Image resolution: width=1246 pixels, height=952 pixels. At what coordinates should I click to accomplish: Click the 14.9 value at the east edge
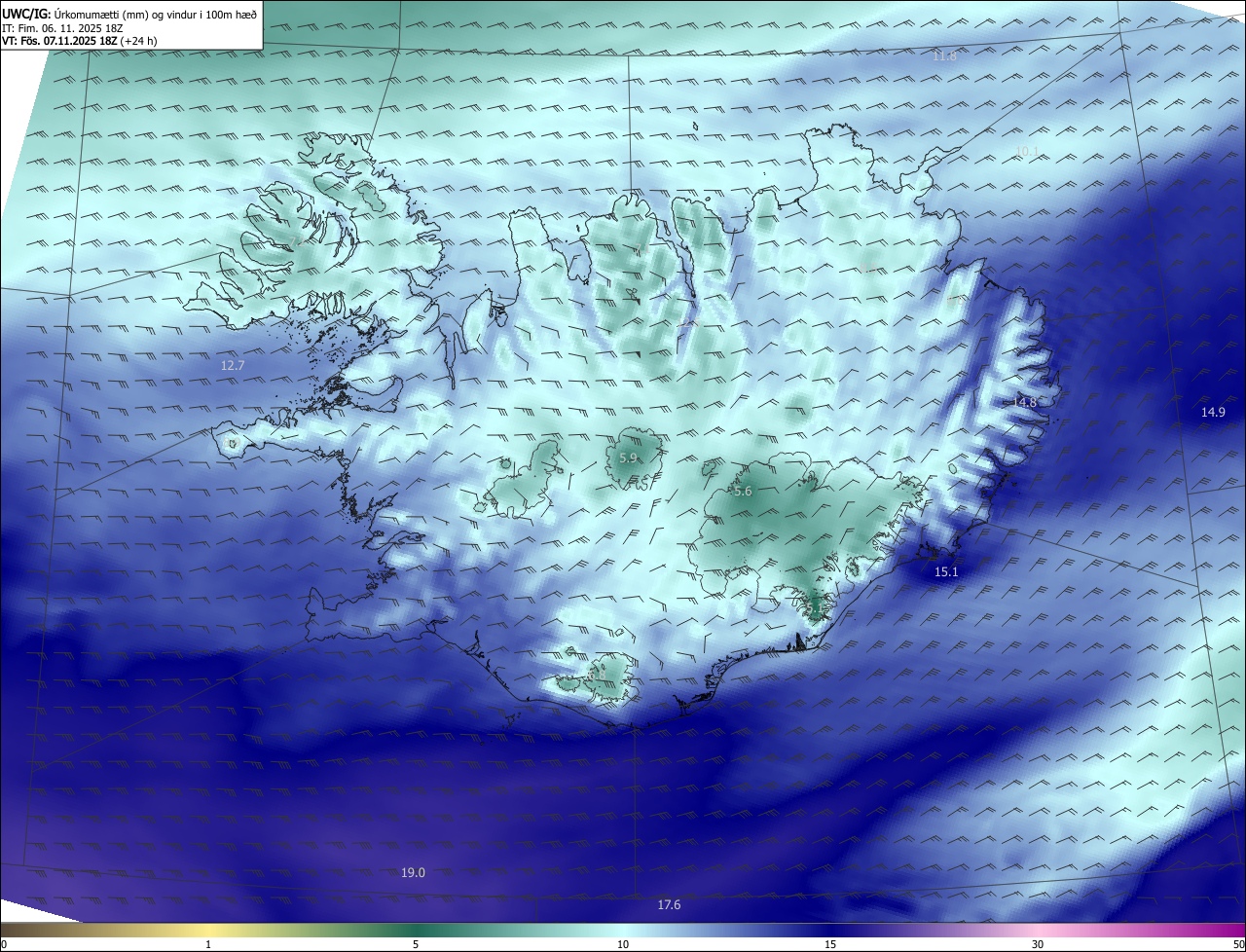[1213, 413]
